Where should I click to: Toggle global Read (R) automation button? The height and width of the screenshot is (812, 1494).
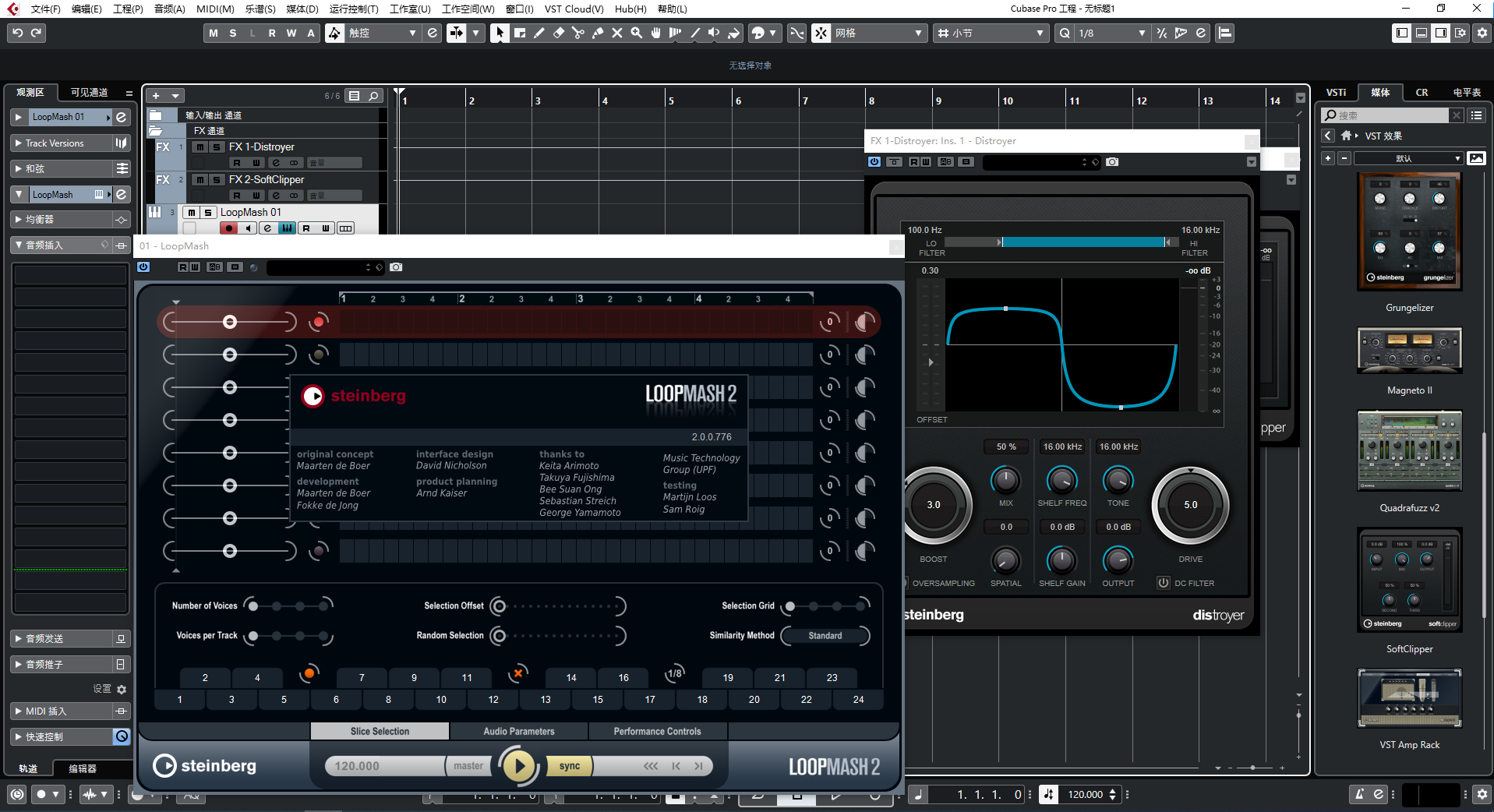pyautogui.click(x=272, y=33)
